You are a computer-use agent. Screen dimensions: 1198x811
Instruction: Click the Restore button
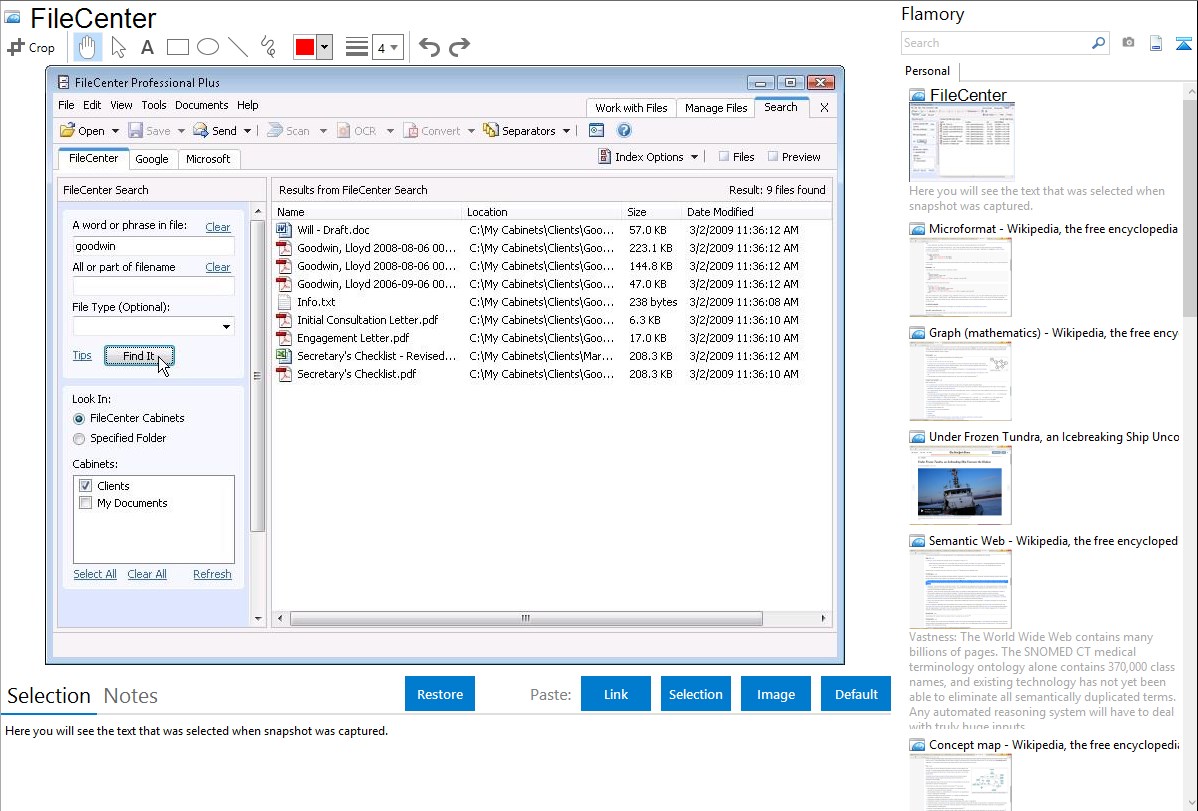click(440, 694)
